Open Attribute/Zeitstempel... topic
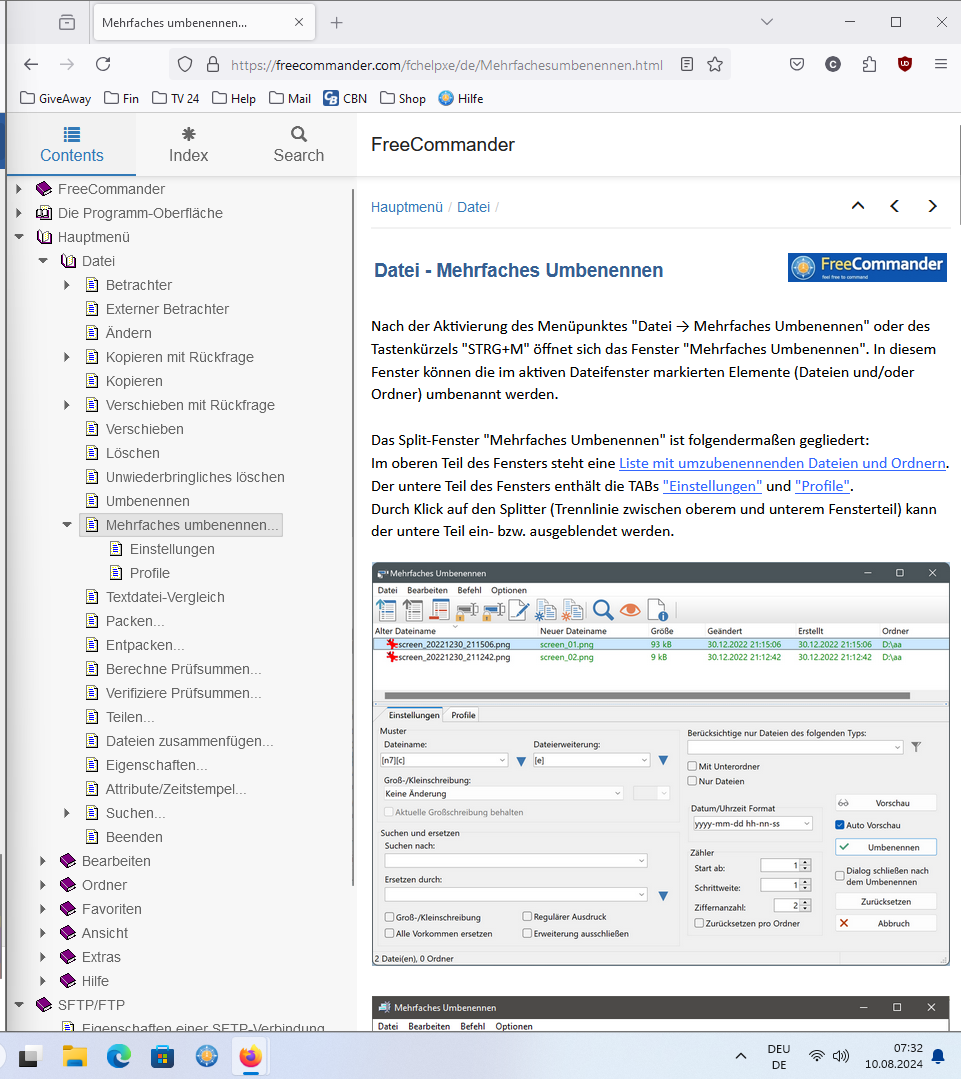The height and width of the screenshot is (1079, 961). click(175, 789)
